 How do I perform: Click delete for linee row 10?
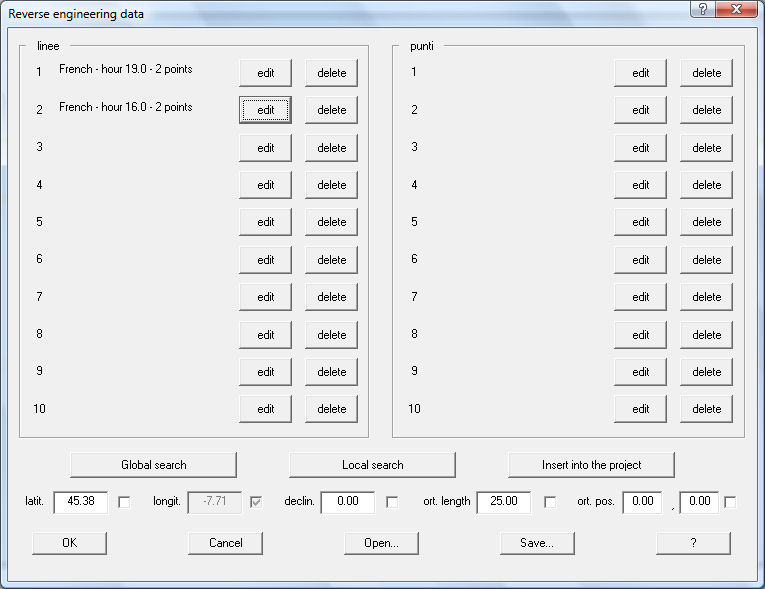click(331, 409)
